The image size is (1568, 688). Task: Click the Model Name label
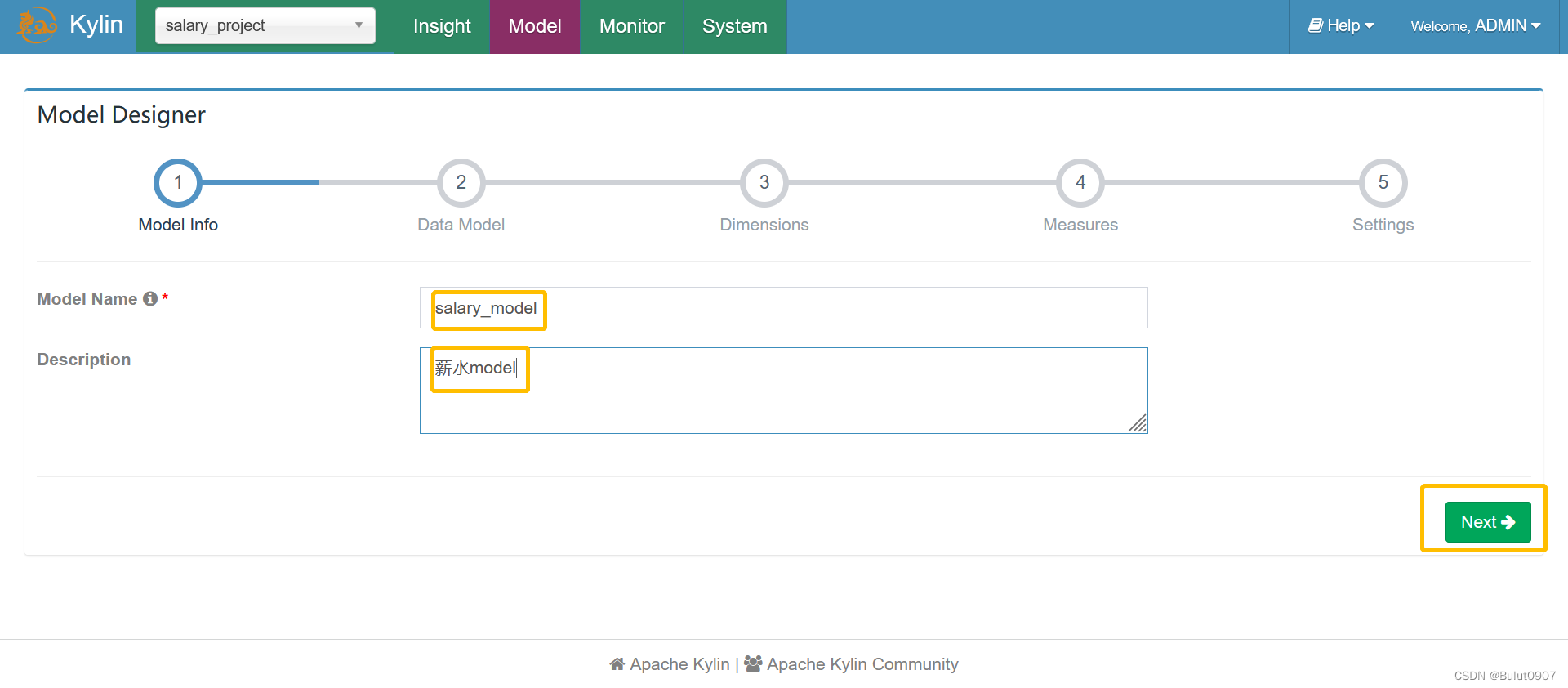pos(87,299)
